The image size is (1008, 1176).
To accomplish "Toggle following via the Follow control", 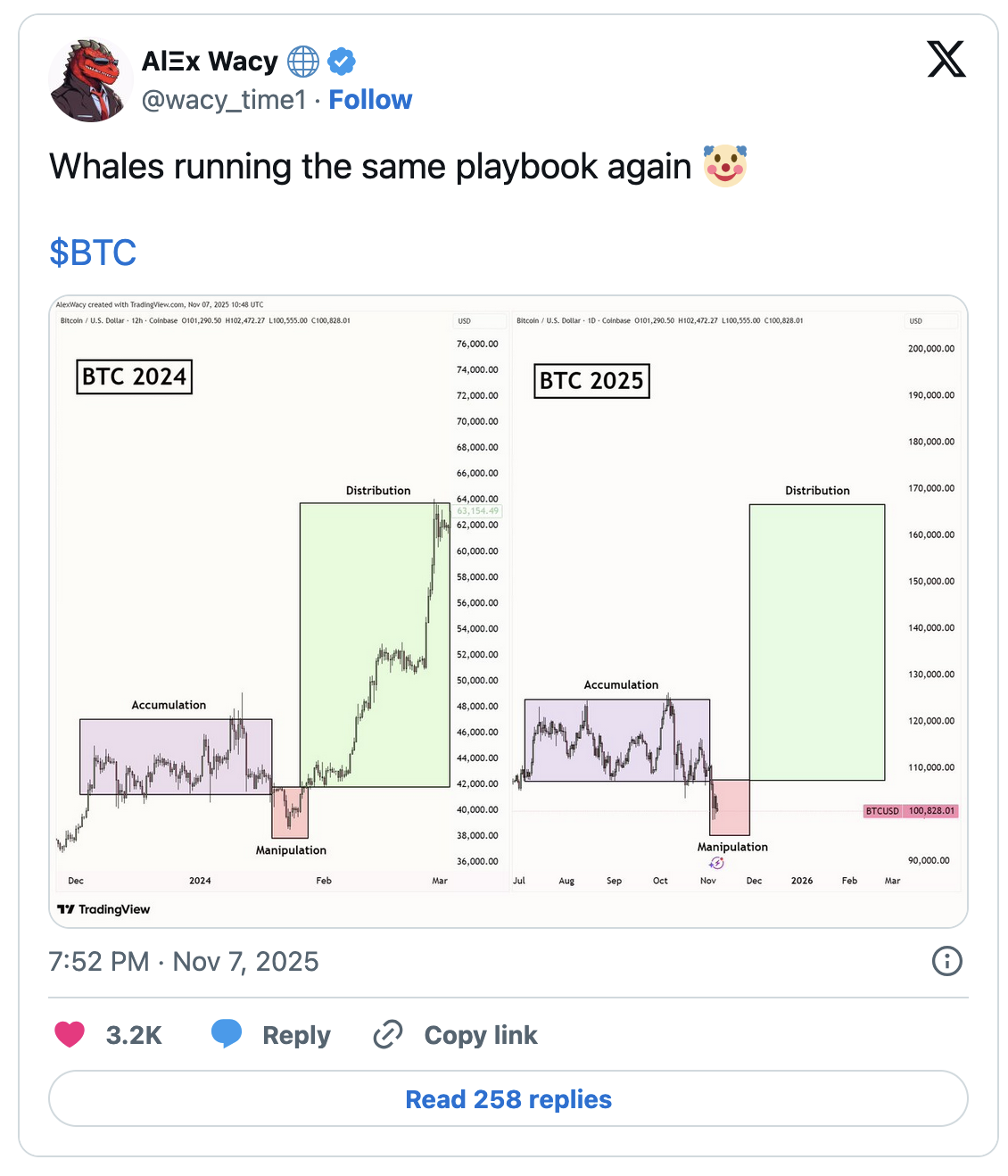I will point(370,99).
